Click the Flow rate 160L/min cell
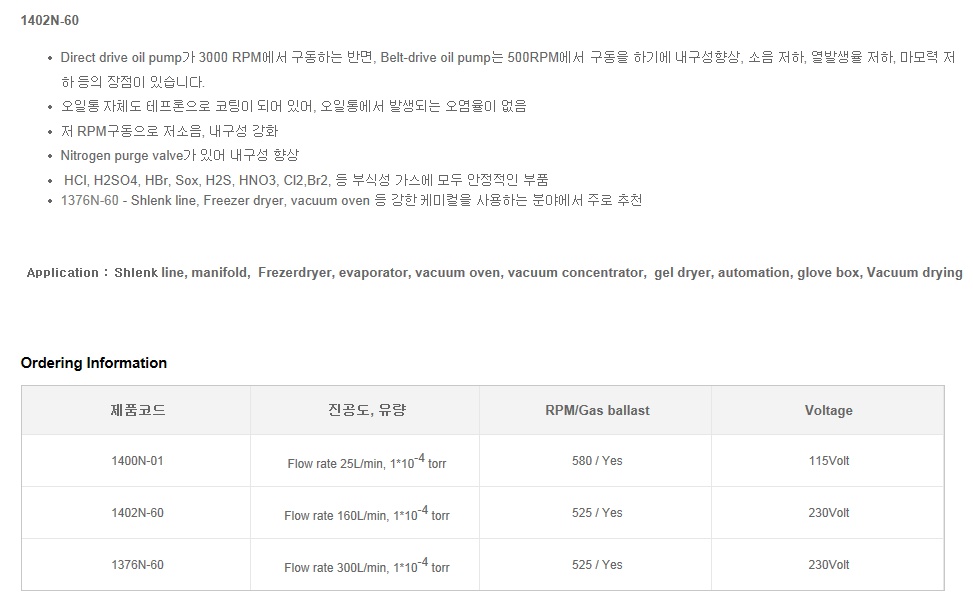The height and width of the screenshot is (611, 974). (366, 514)
